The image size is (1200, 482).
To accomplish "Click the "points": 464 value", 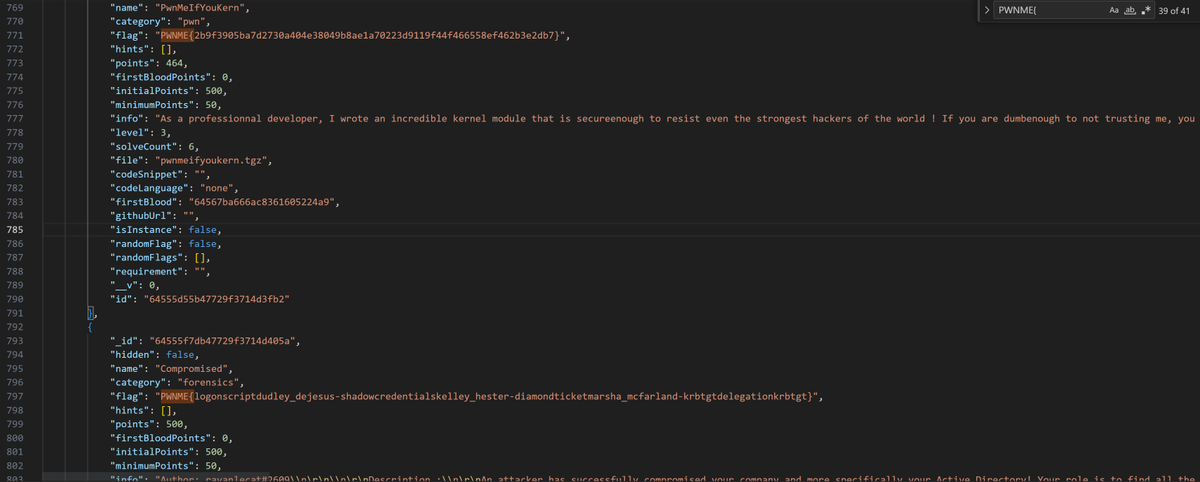I will (173, 62).
